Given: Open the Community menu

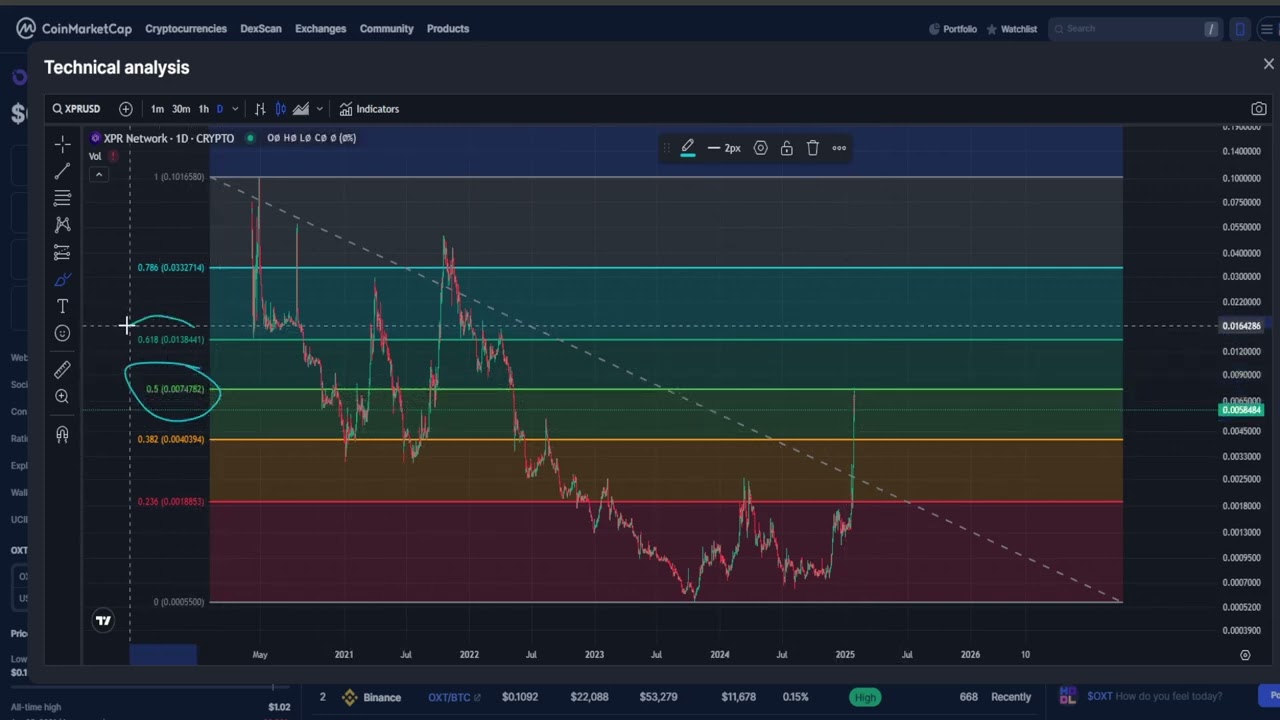Looking at the screenshot, I should pos(387,29).
